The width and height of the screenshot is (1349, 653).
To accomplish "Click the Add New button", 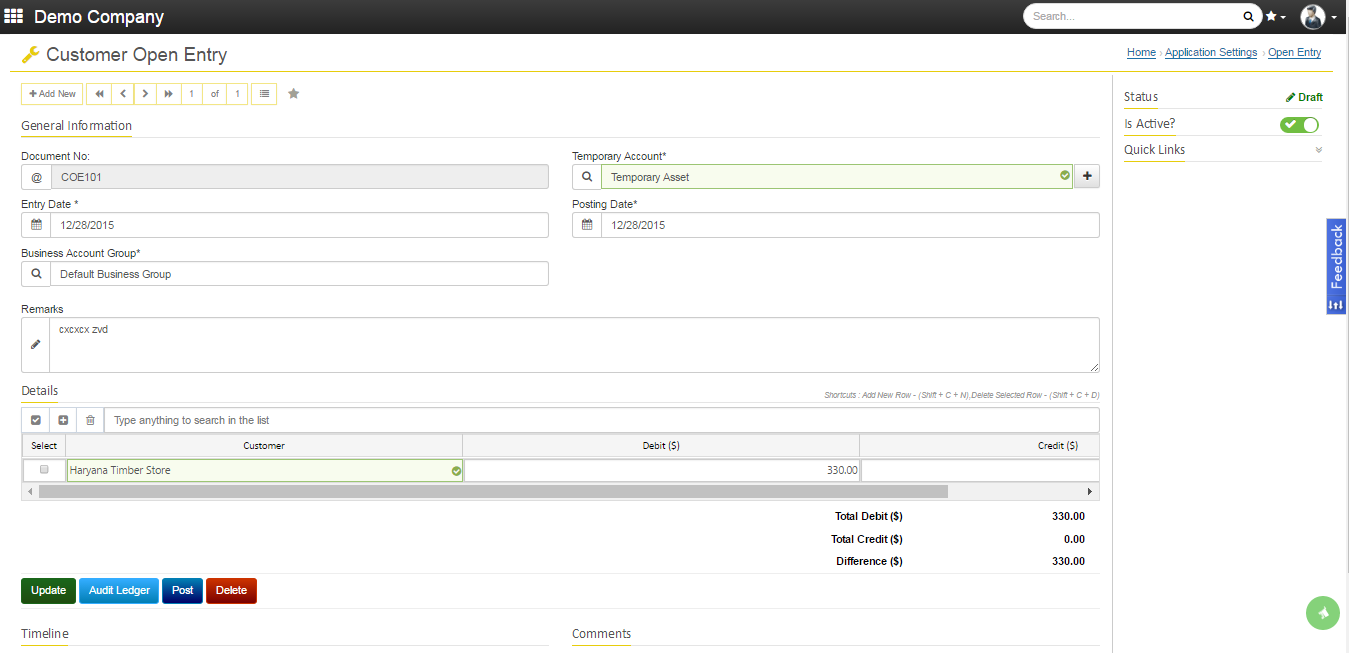I will 52,94.
